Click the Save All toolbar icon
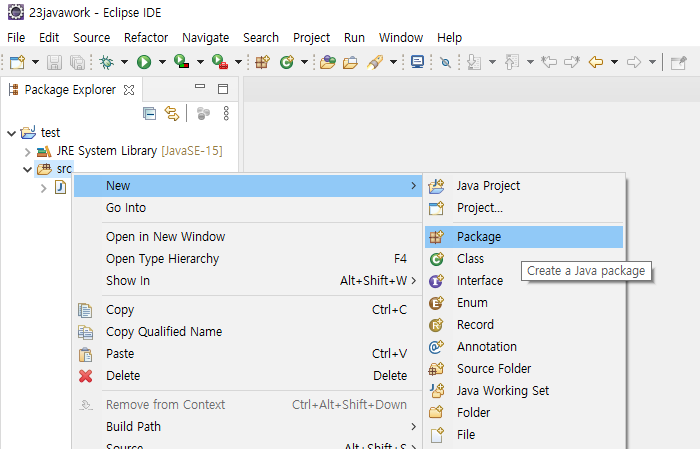700x449 pixels. coord(77,62)
